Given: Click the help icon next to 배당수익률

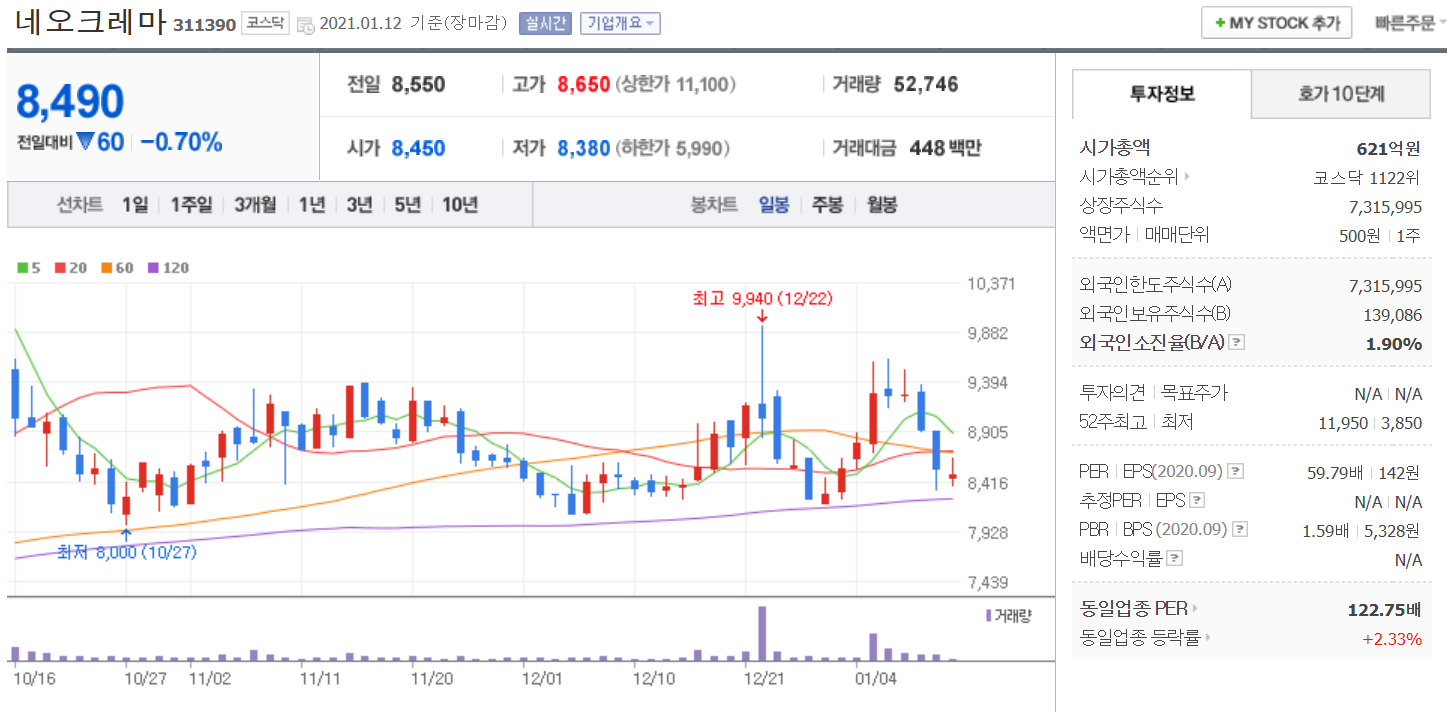Looking at the screenshot, I should (x=1175, y=559).
